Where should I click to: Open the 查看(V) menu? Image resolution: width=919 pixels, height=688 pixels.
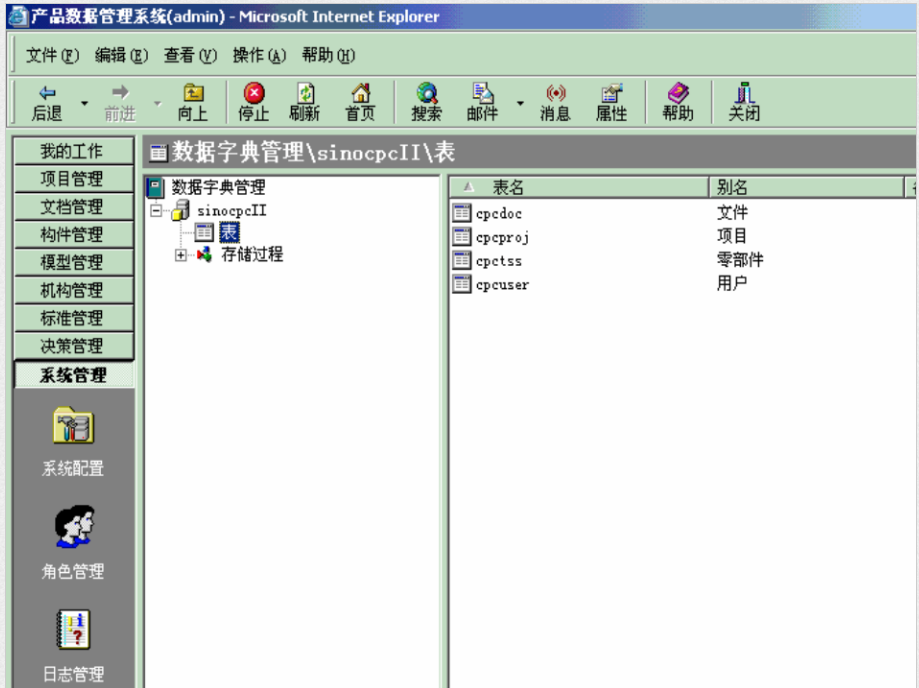point(190,55)
